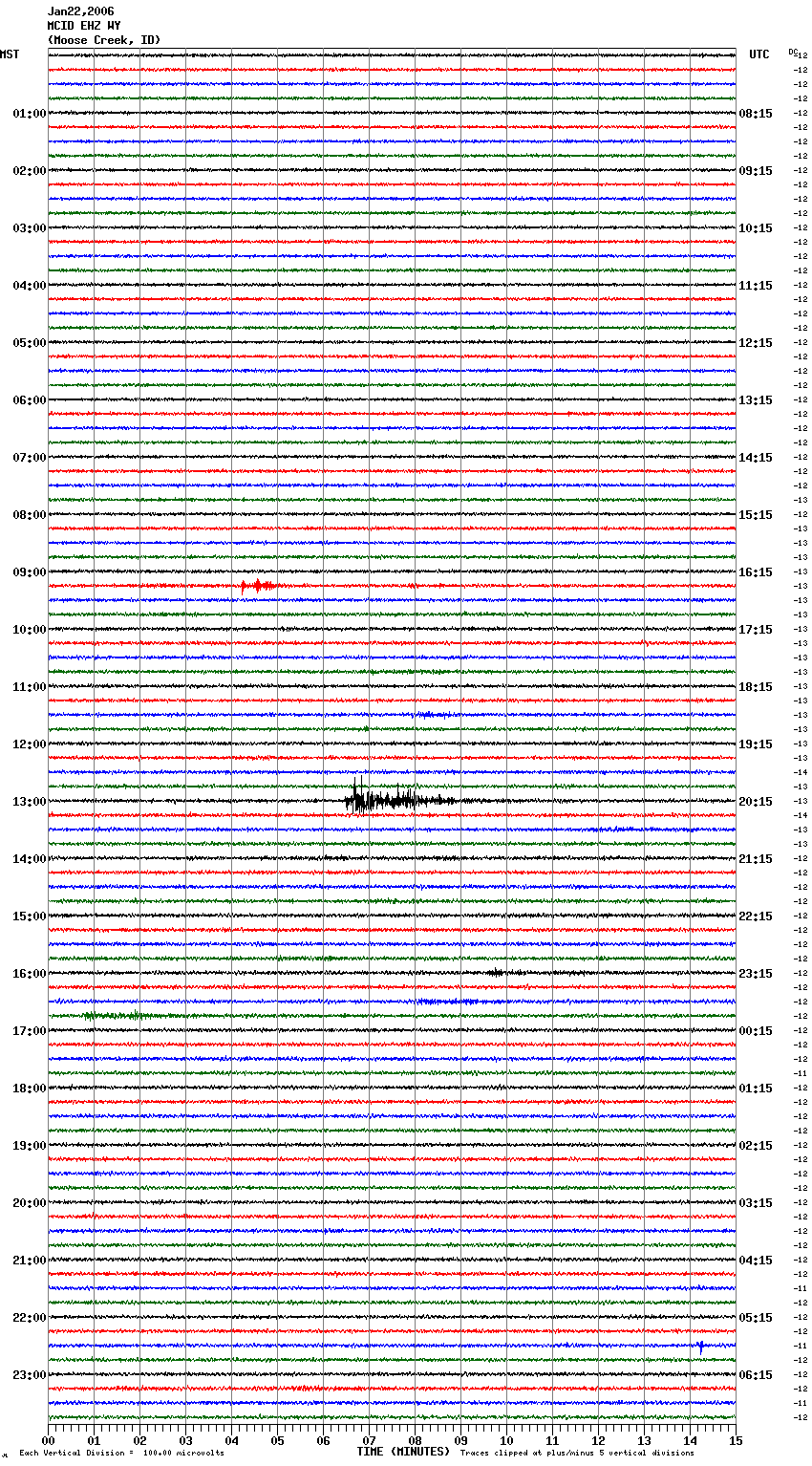
Task: Select the 02:00 MST time label
Action: [x=30, y=171]
